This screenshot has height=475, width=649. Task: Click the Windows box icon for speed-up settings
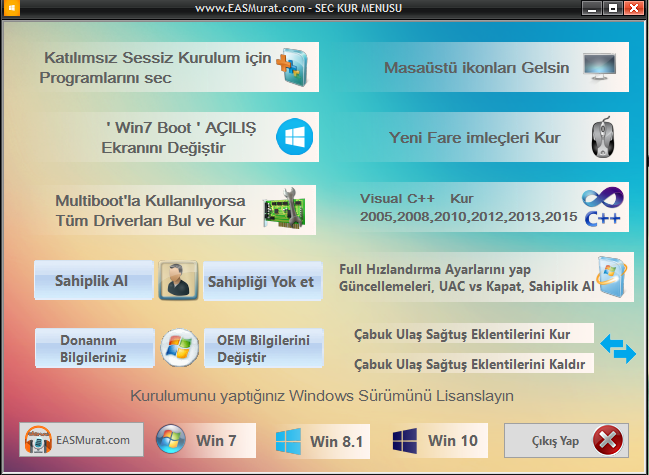point(612,276)
